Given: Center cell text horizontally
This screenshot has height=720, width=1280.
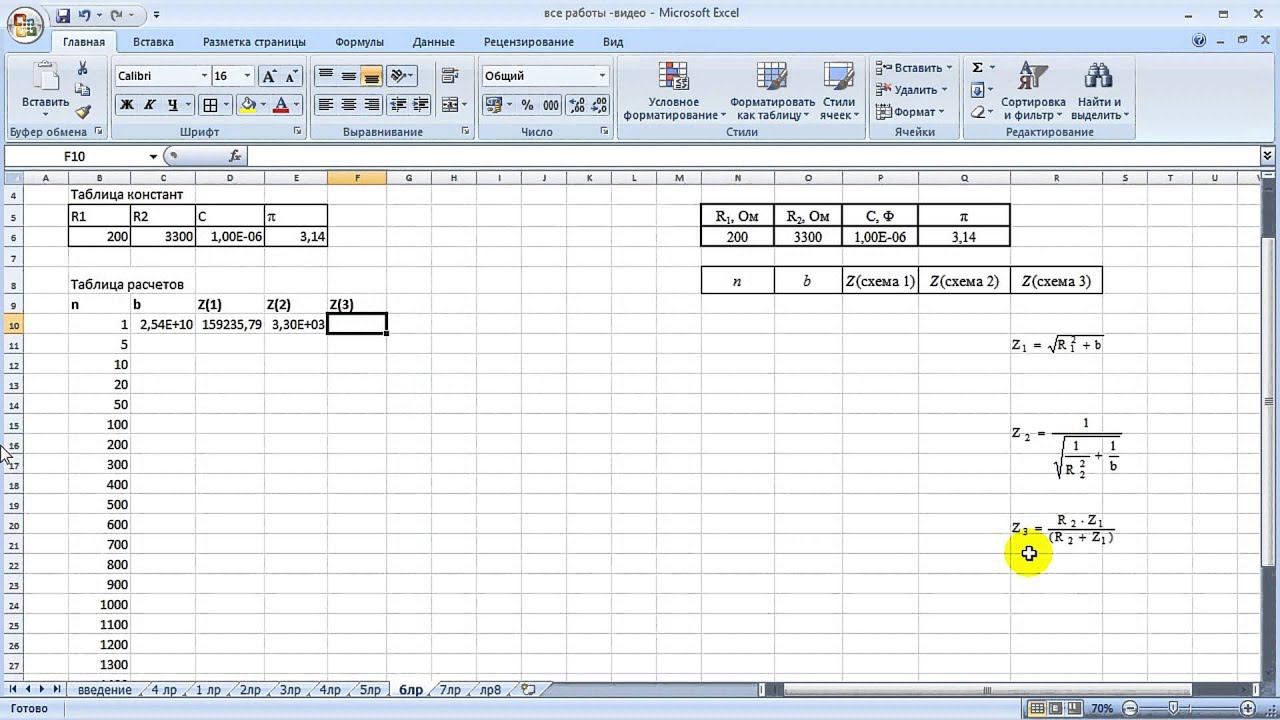Looking at the screenshot, I should 348,105.
